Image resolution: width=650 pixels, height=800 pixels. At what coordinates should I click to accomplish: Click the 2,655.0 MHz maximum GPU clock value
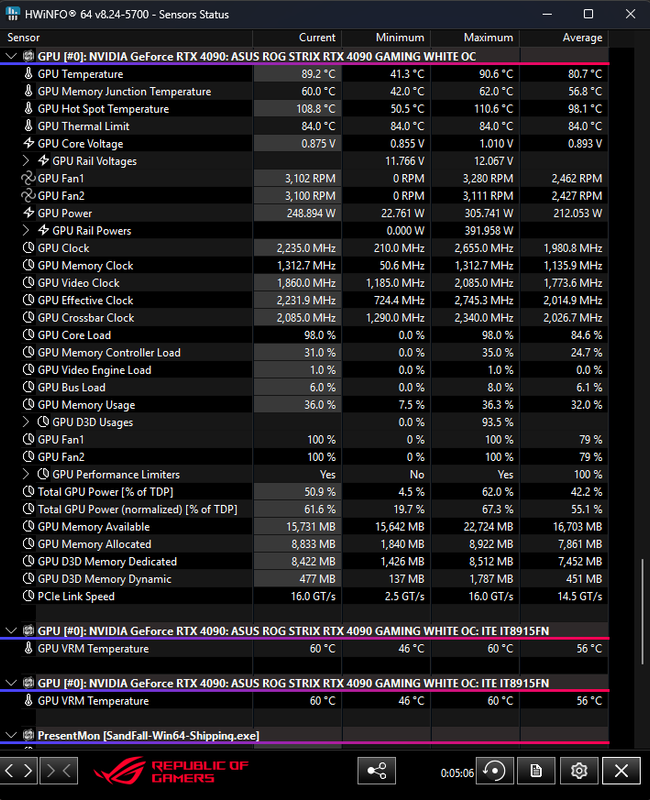point(484,248)
